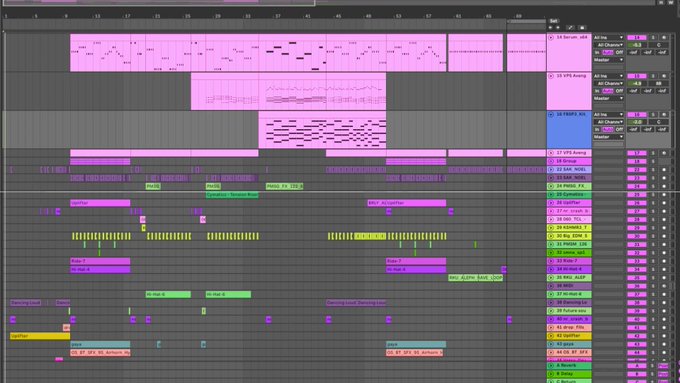Adjust track 16 volume value -2.0

(x=637, y=122)
